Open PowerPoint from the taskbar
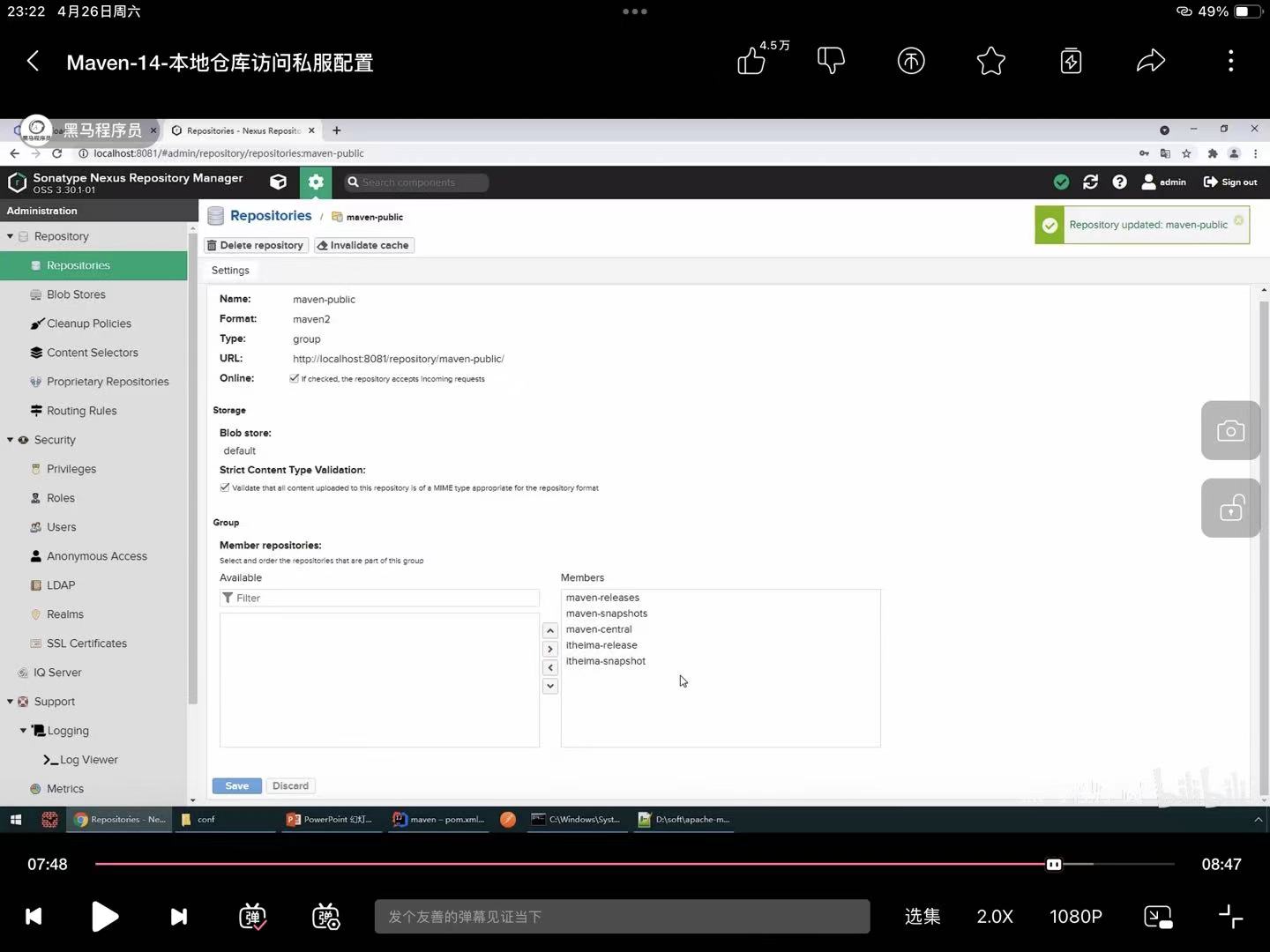Screen dimensions: 1270x952 [330, 819]
